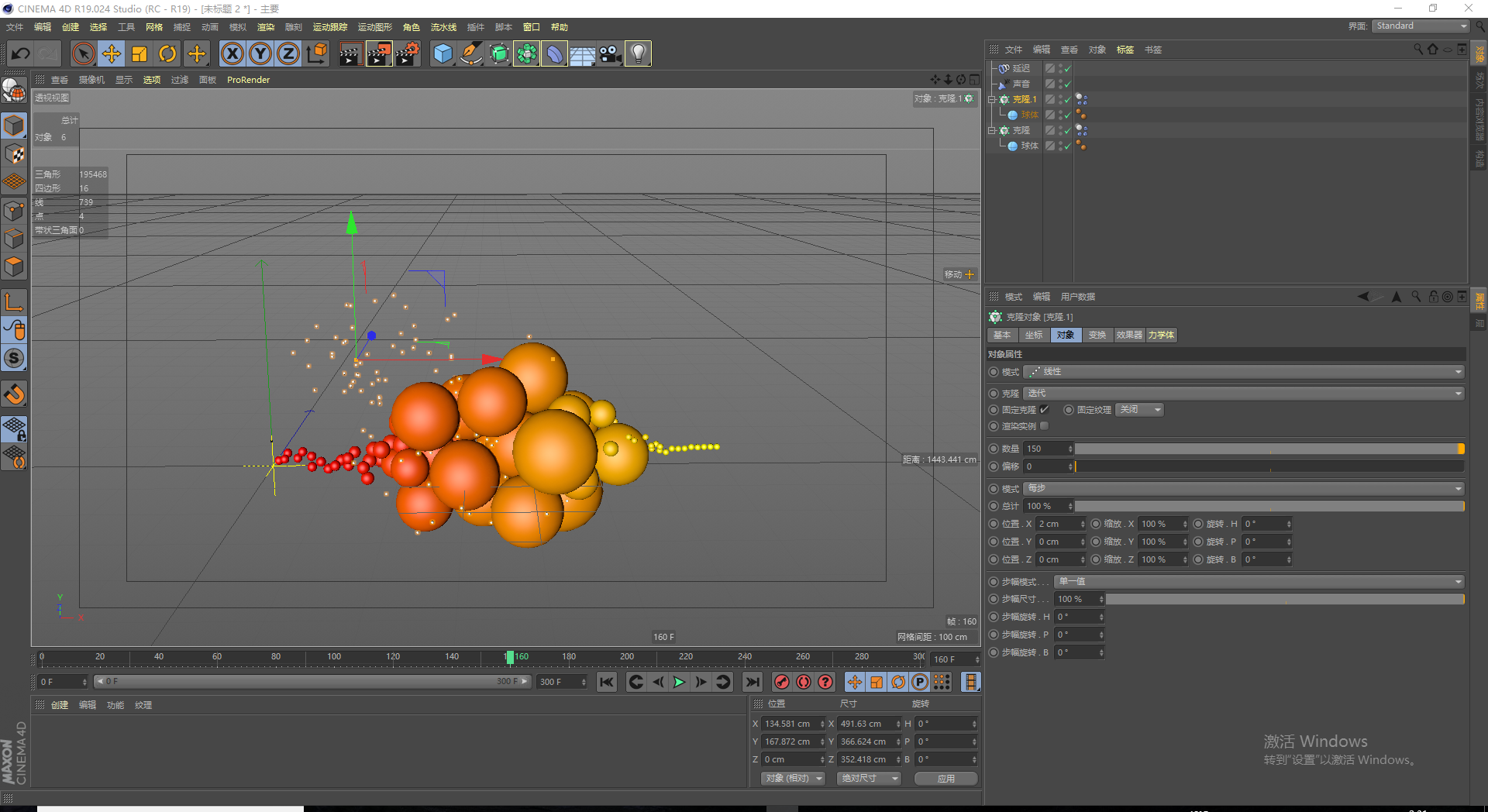Switch to the 效果器 tab
Viewport: 1488px width, 812px height.
pyautogui.click(x=1128, y=335)
